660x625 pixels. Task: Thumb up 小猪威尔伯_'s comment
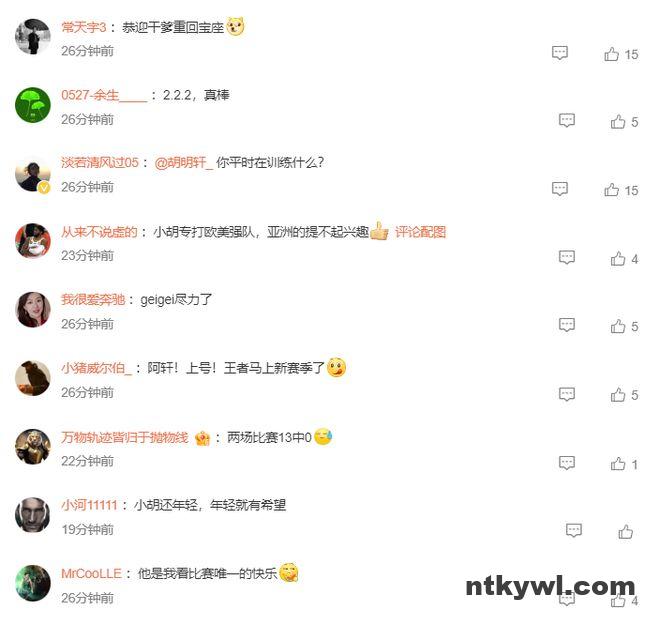point(618,395)
